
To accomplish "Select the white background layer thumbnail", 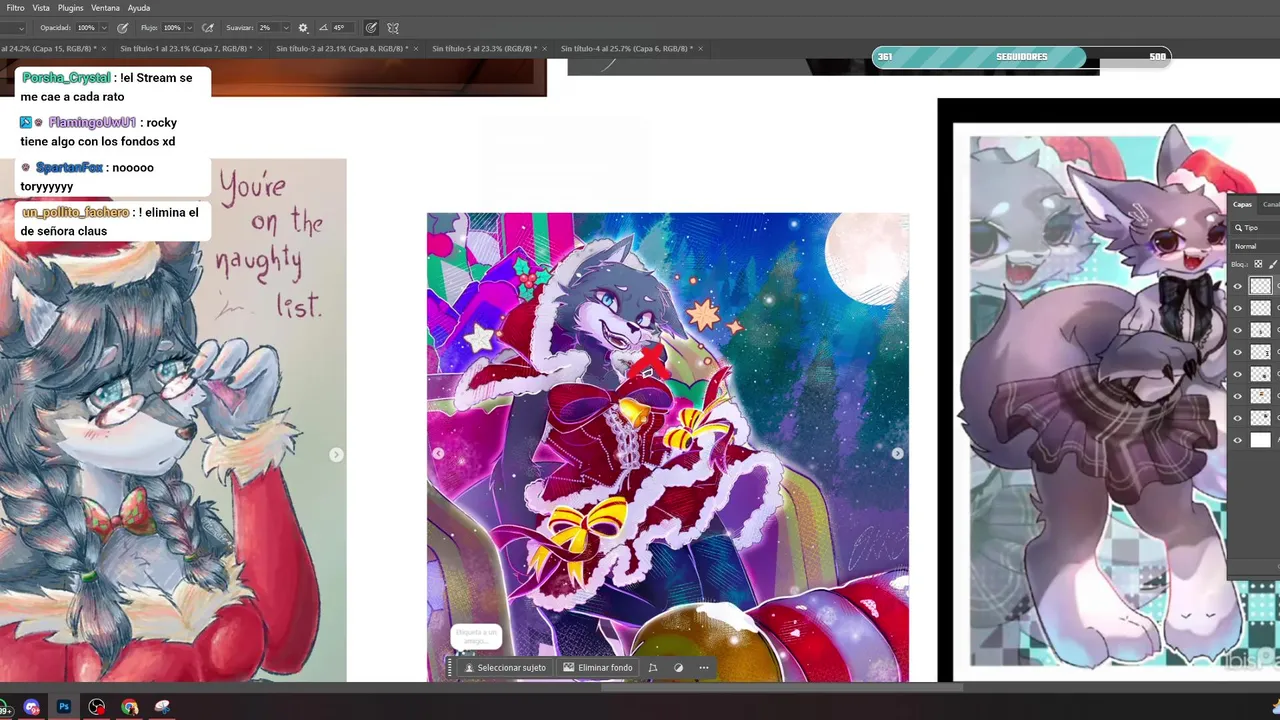I will pyautogui.click(x=1260, y=440).
